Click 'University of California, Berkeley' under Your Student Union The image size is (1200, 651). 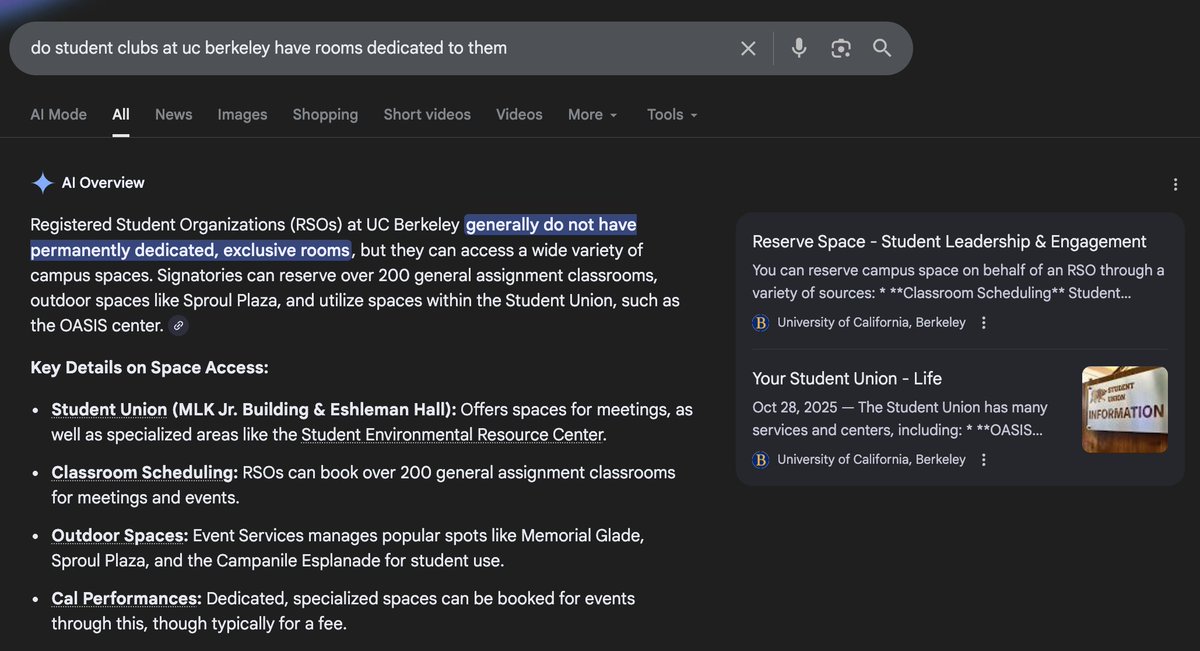tap(871, 460)
